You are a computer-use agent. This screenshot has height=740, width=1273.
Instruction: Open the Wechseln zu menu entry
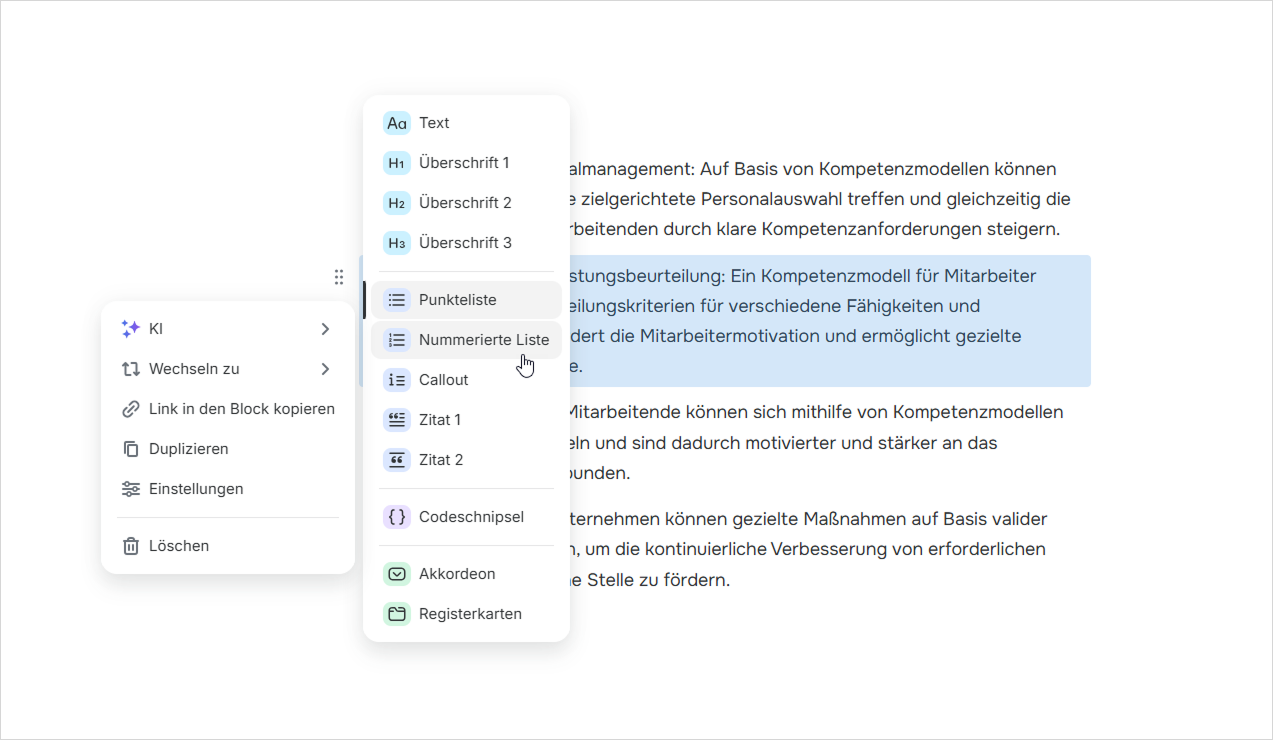pos(194,369)
